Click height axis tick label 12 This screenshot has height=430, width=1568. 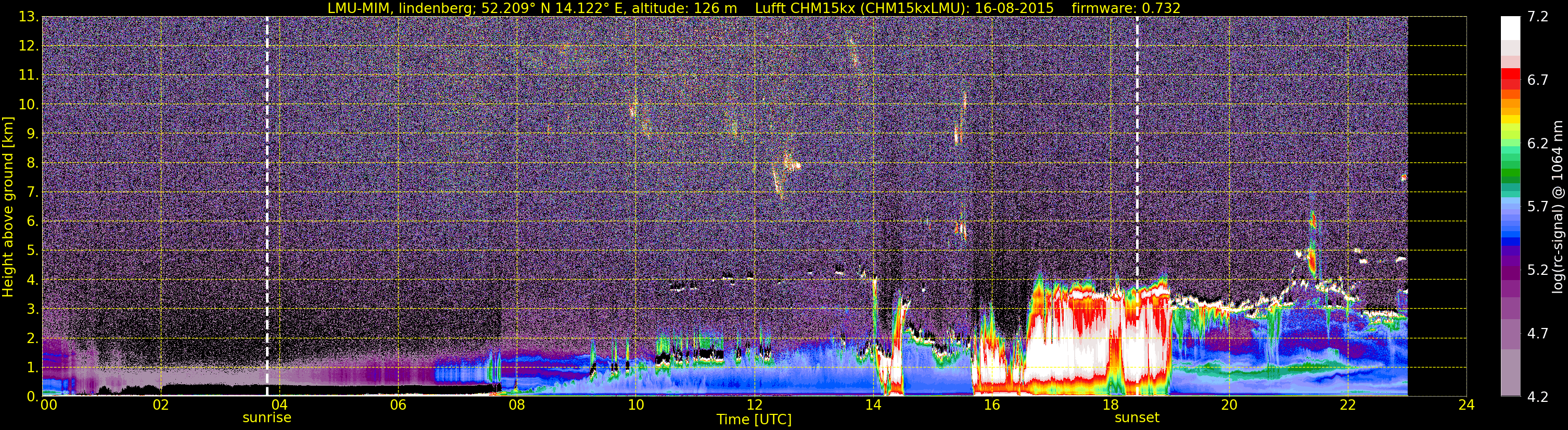29,46
